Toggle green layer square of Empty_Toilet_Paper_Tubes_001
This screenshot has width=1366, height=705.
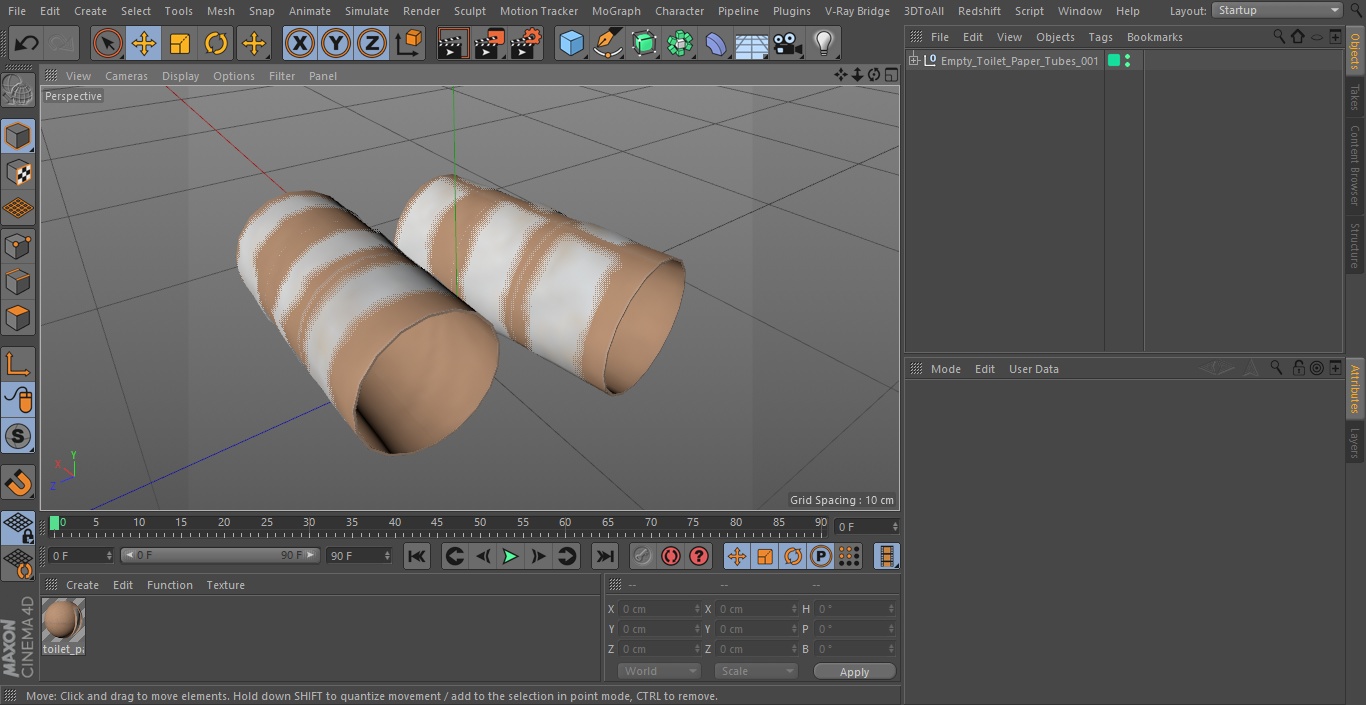[1113, 61]
